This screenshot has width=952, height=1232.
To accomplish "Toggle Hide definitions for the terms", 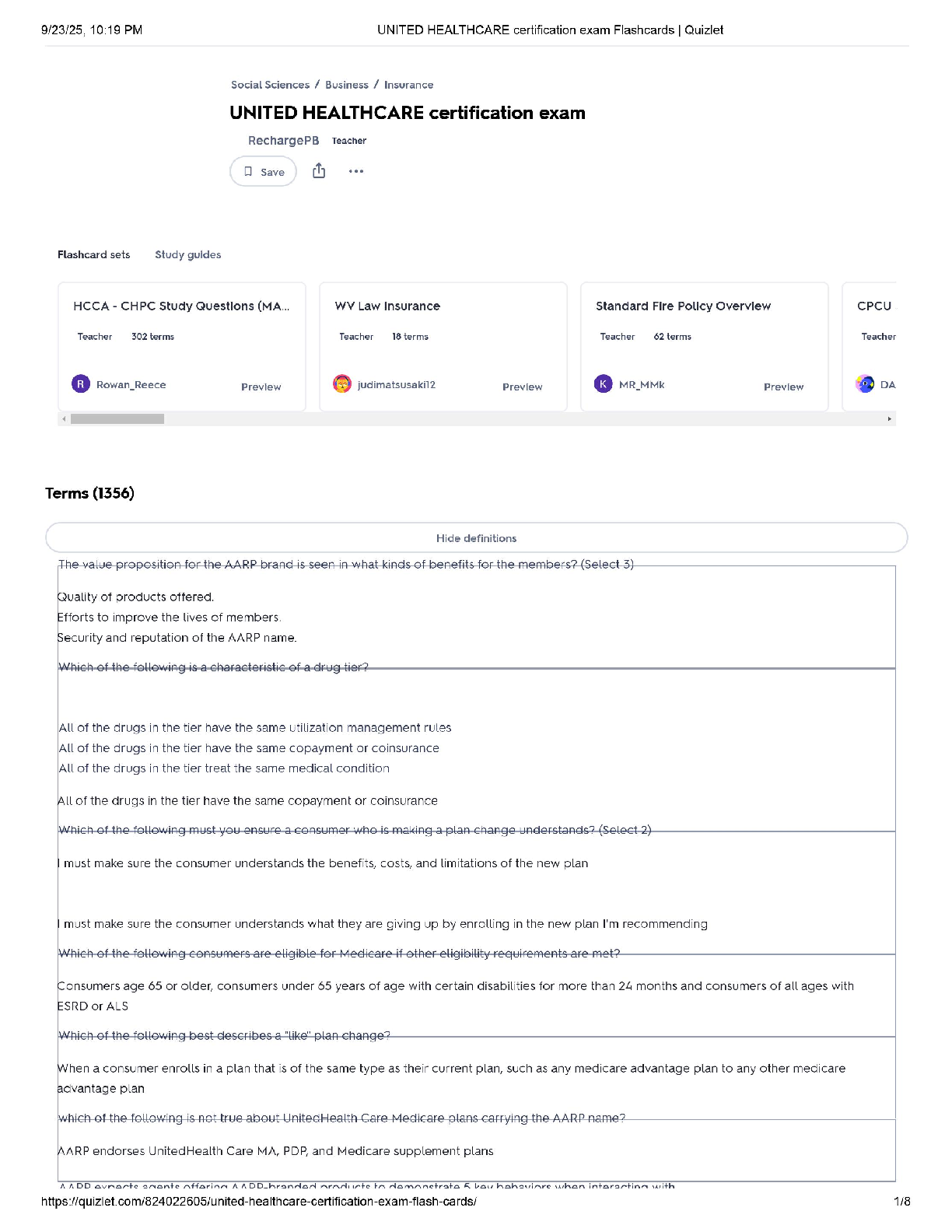I will 476,538.
